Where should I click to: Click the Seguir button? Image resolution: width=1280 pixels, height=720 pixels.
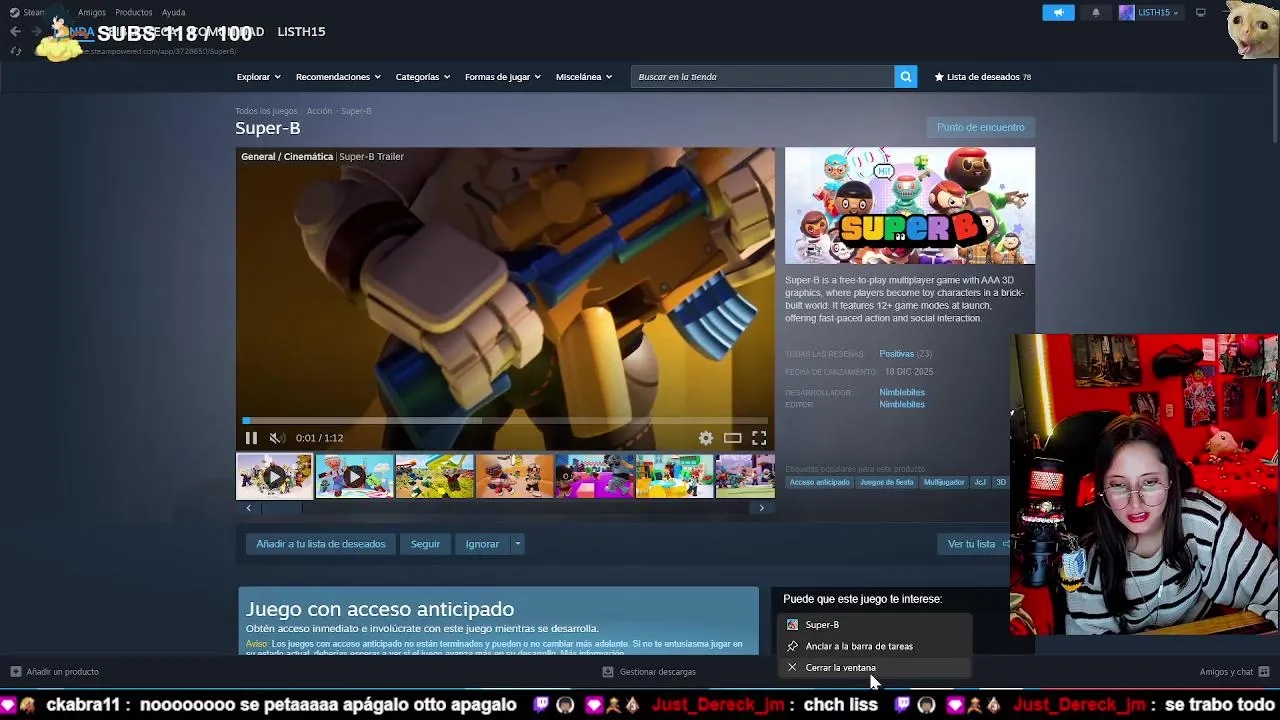coord(425,544)
